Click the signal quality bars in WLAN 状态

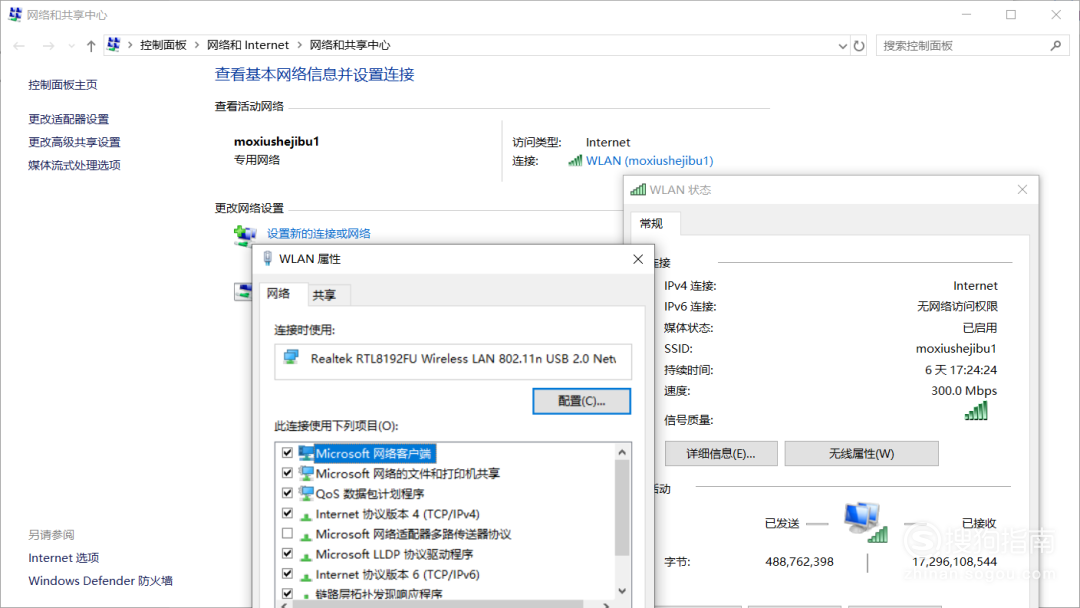pos(976,412)
